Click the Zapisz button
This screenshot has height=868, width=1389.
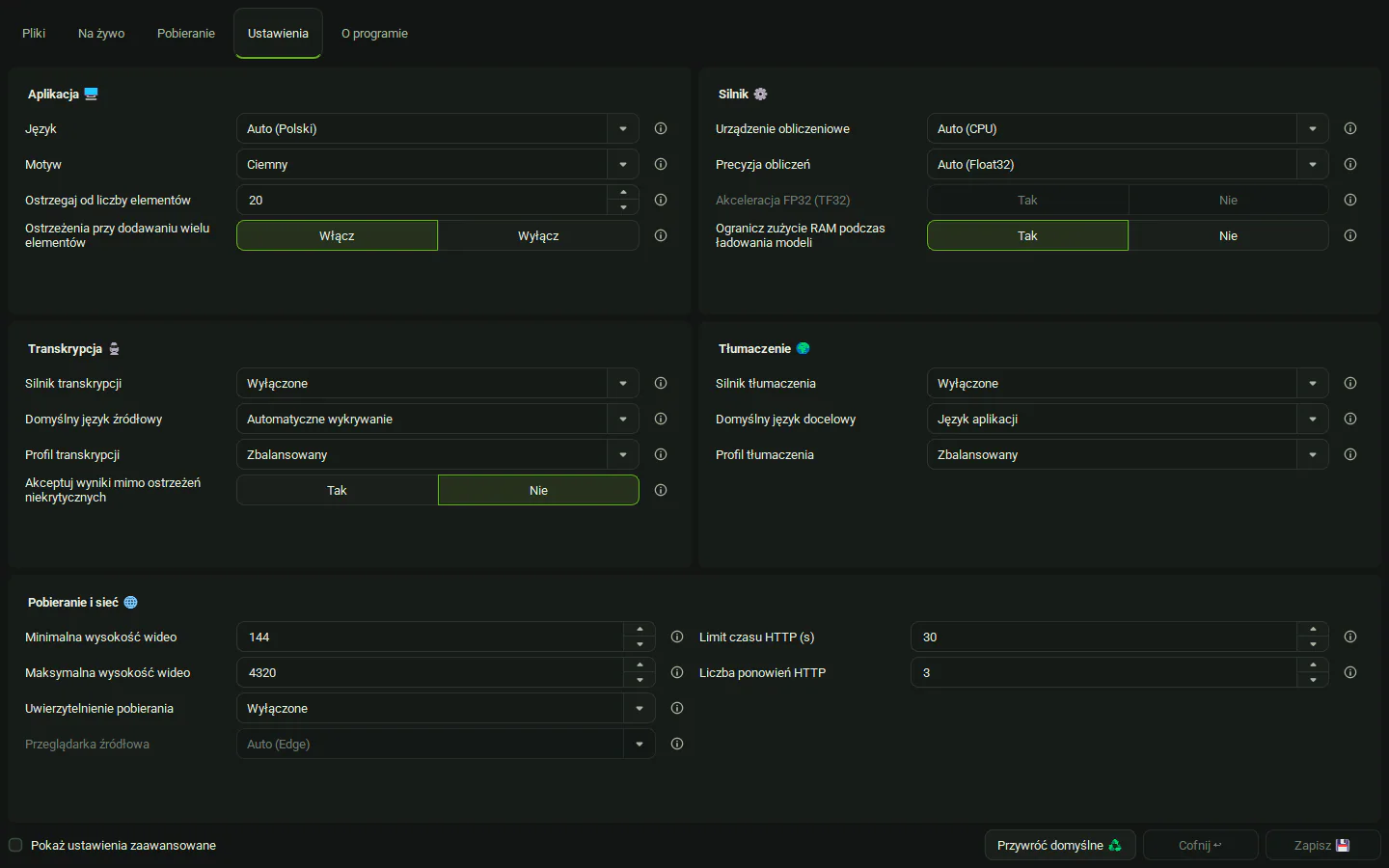pyautogui.click(x=1322, y=845)
